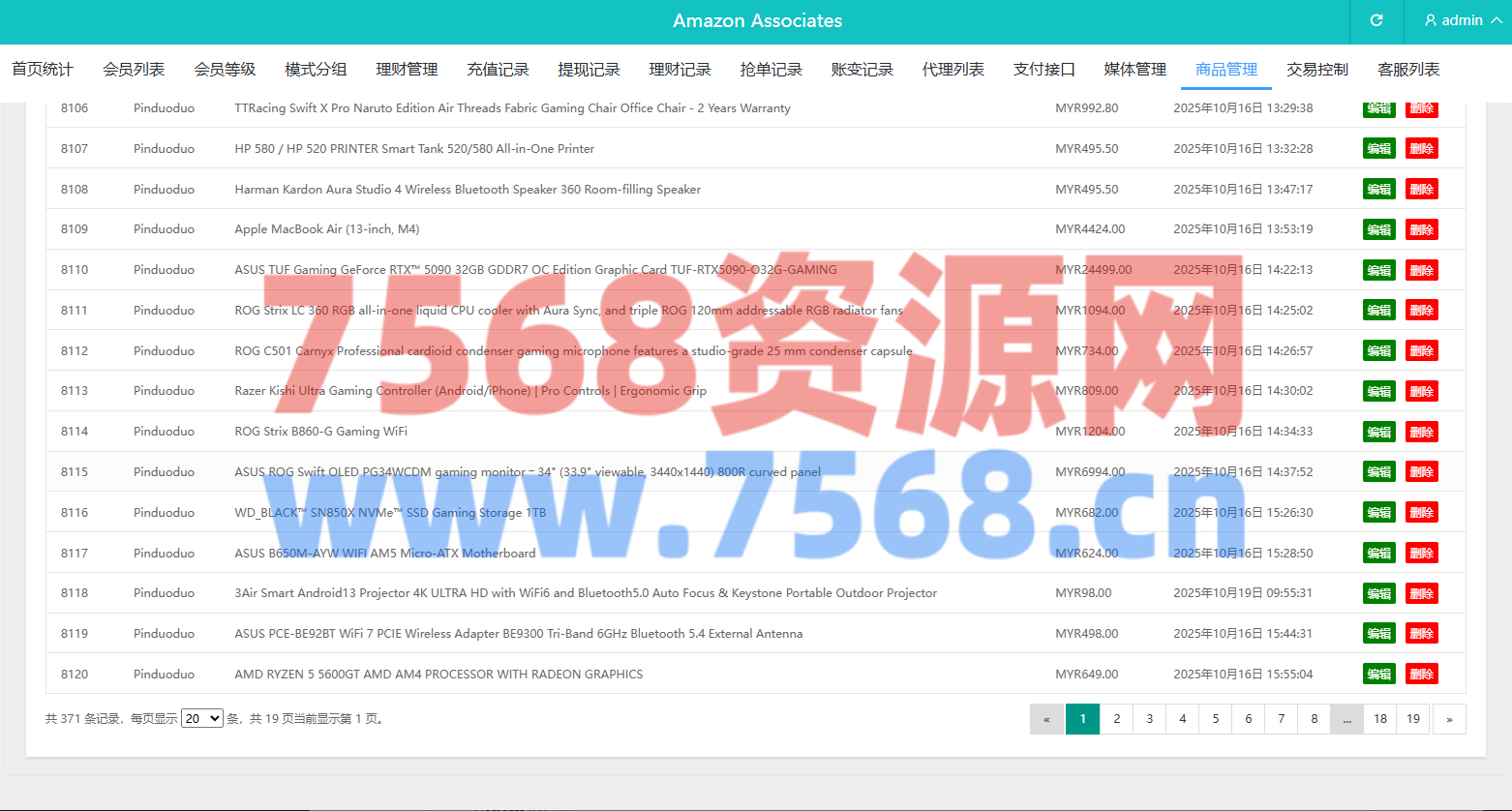Edit product 8114 ROG Strix B860-G
Viewport: 1512px width, 811px height.
coord(1378,432)
